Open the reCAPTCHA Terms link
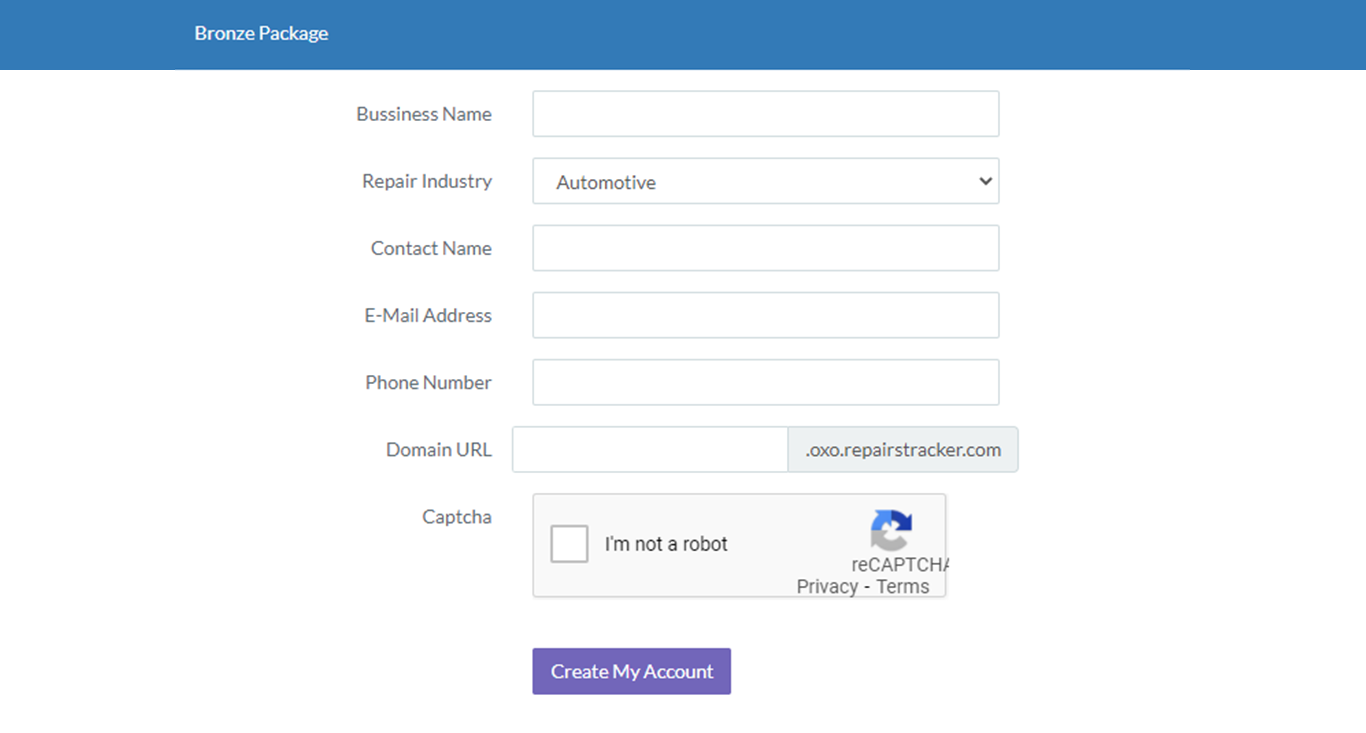The image size is (1366, 733). (x=903, y=587)
